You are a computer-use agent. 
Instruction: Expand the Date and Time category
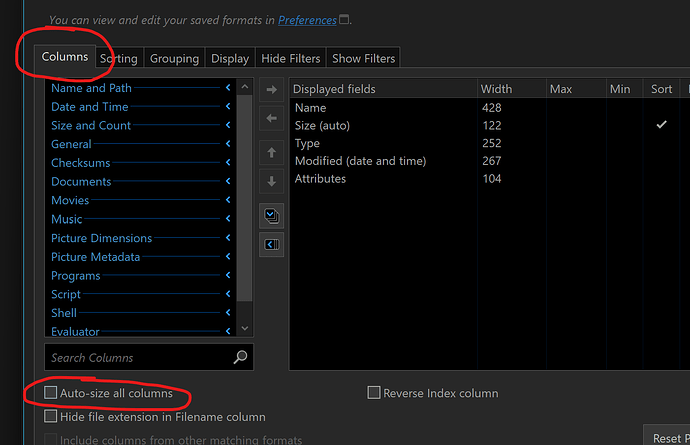[x=140, y=107]
